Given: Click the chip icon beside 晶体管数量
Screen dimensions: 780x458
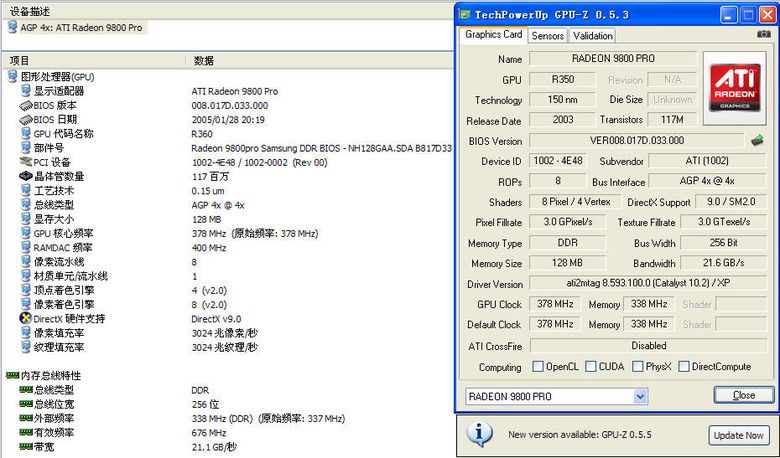Looking at the screenshot, I should 25,176.
